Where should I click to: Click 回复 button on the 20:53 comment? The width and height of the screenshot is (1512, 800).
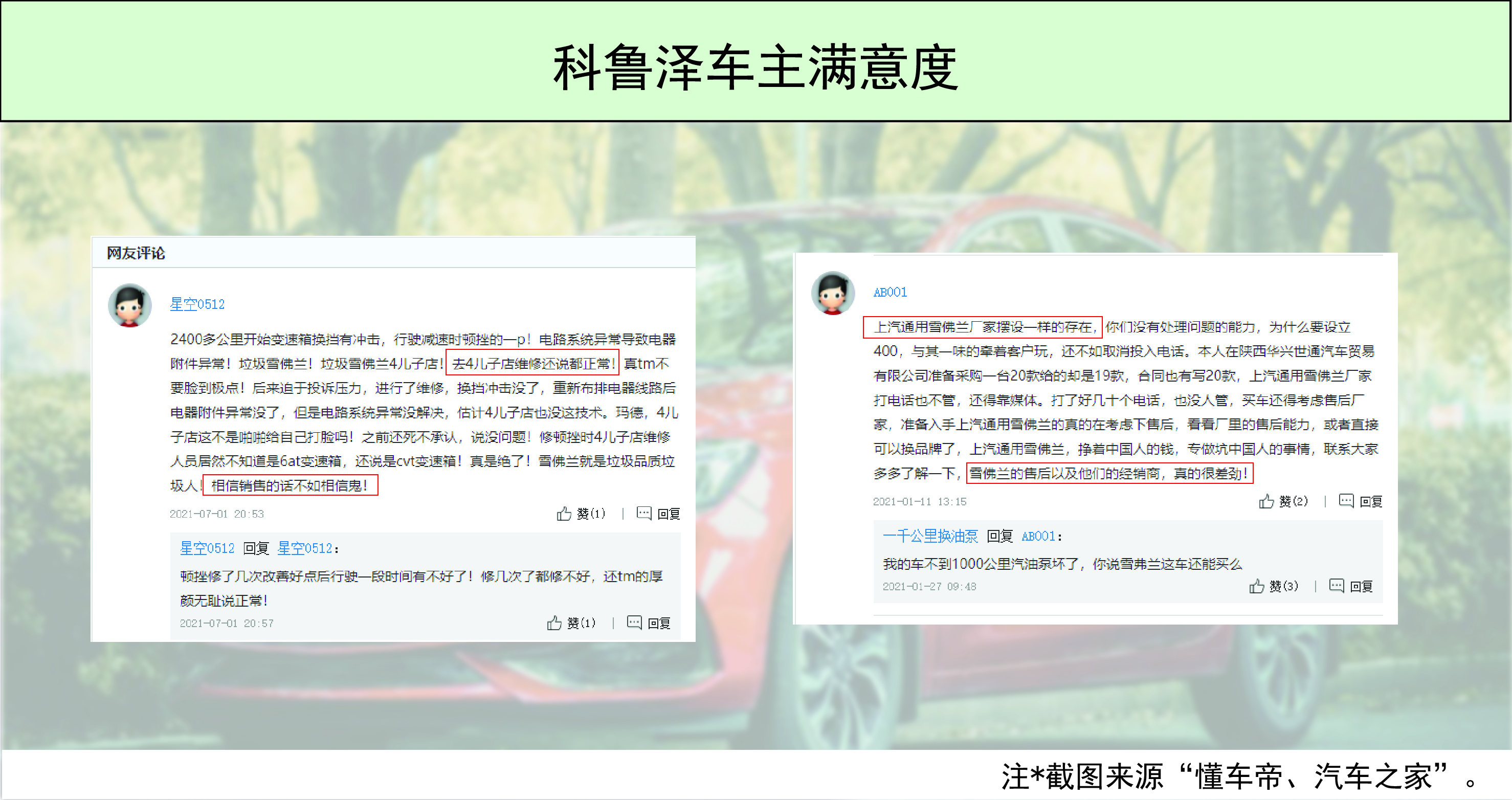click(x=669, y=514)
